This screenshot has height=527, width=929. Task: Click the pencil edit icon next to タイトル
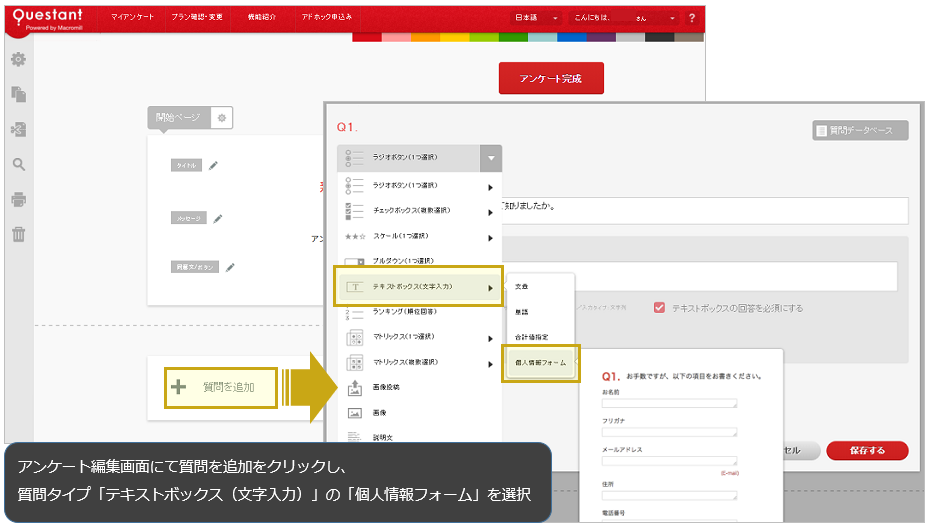[x=213, y=166]
